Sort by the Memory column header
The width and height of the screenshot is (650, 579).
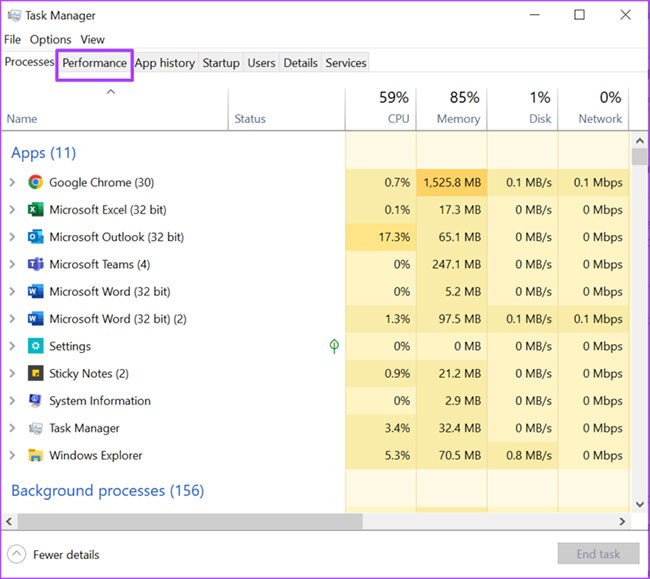coord(451,109)
